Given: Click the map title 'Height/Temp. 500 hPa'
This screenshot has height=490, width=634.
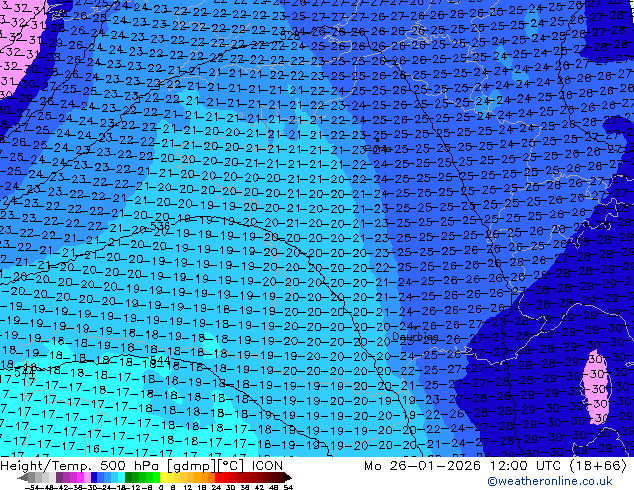Looking at the screenshot, I should (x=81, y=466).
